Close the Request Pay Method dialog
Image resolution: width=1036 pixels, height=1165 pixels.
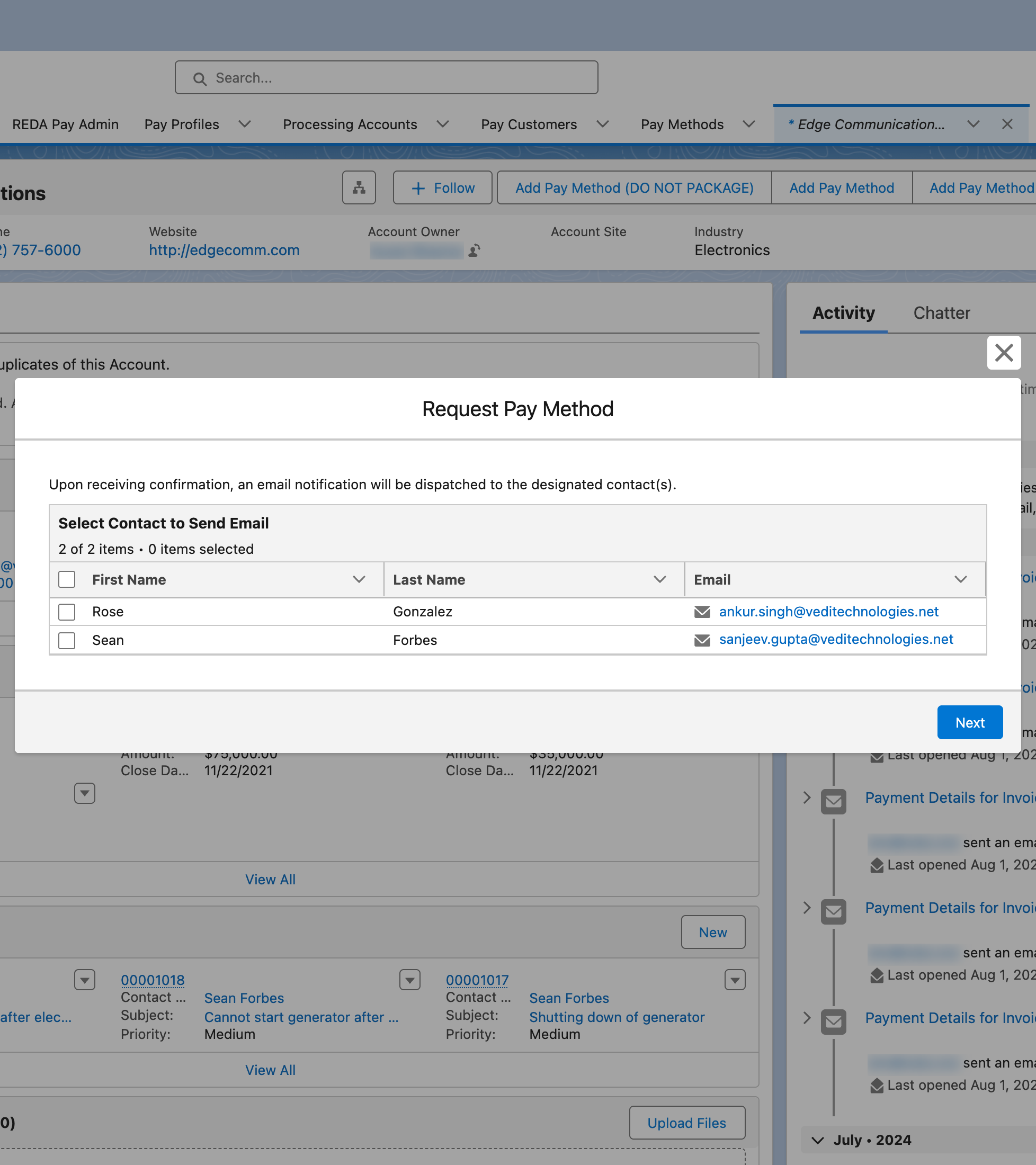click(x=1004, y=352)
